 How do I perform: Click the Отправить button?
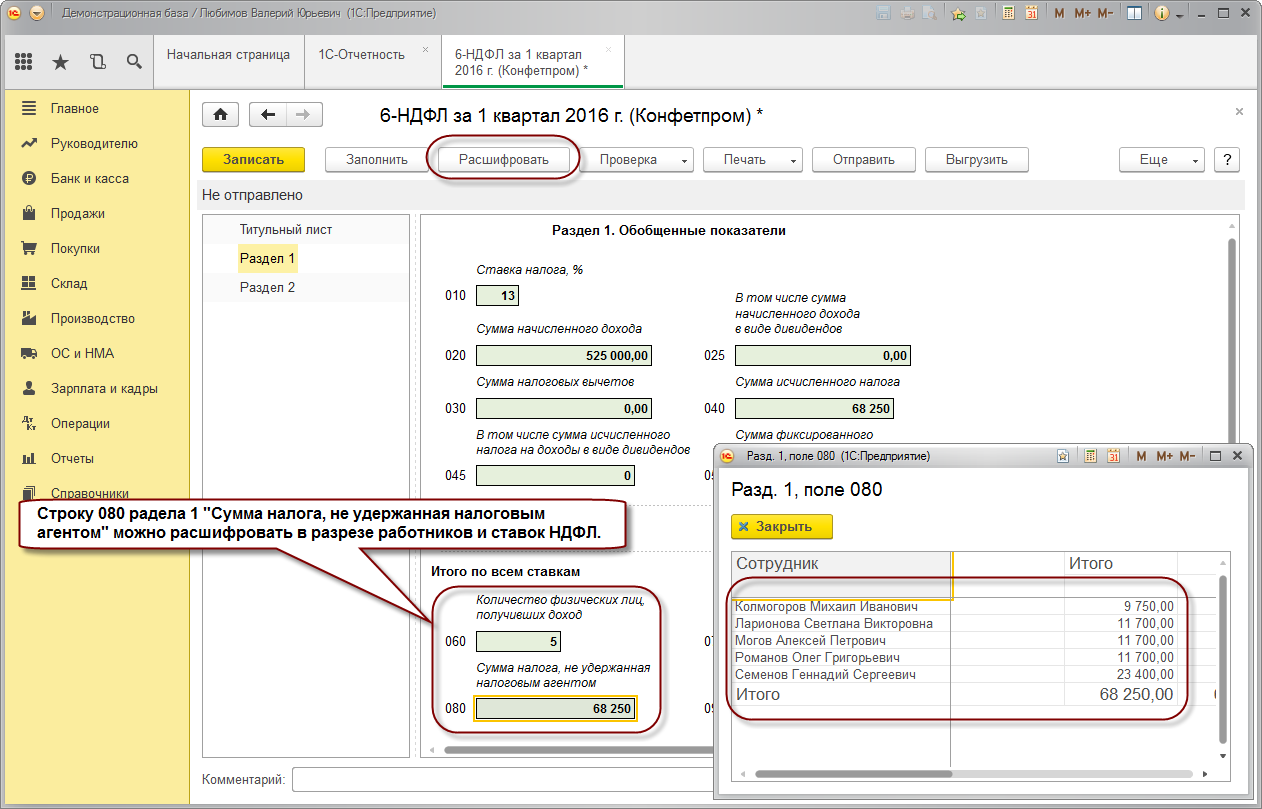tap(864, 160)
